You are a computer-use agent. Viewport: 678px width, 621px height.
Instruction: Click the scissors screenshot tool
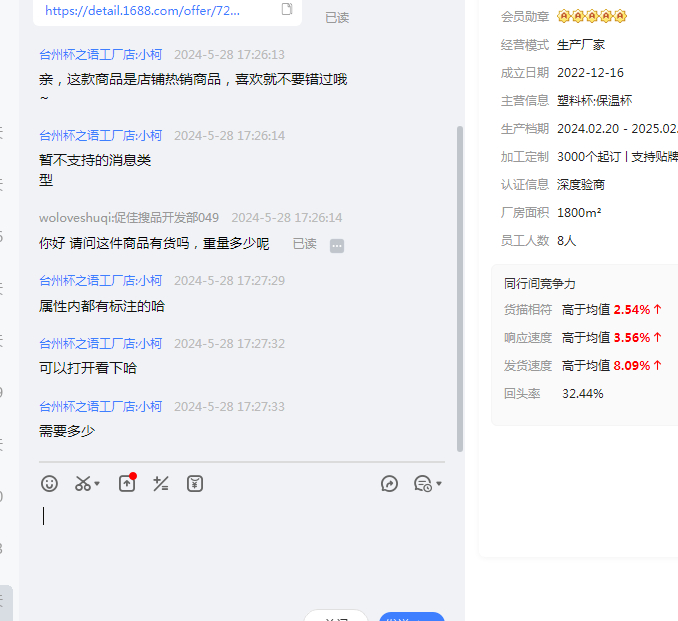(83, 484)
